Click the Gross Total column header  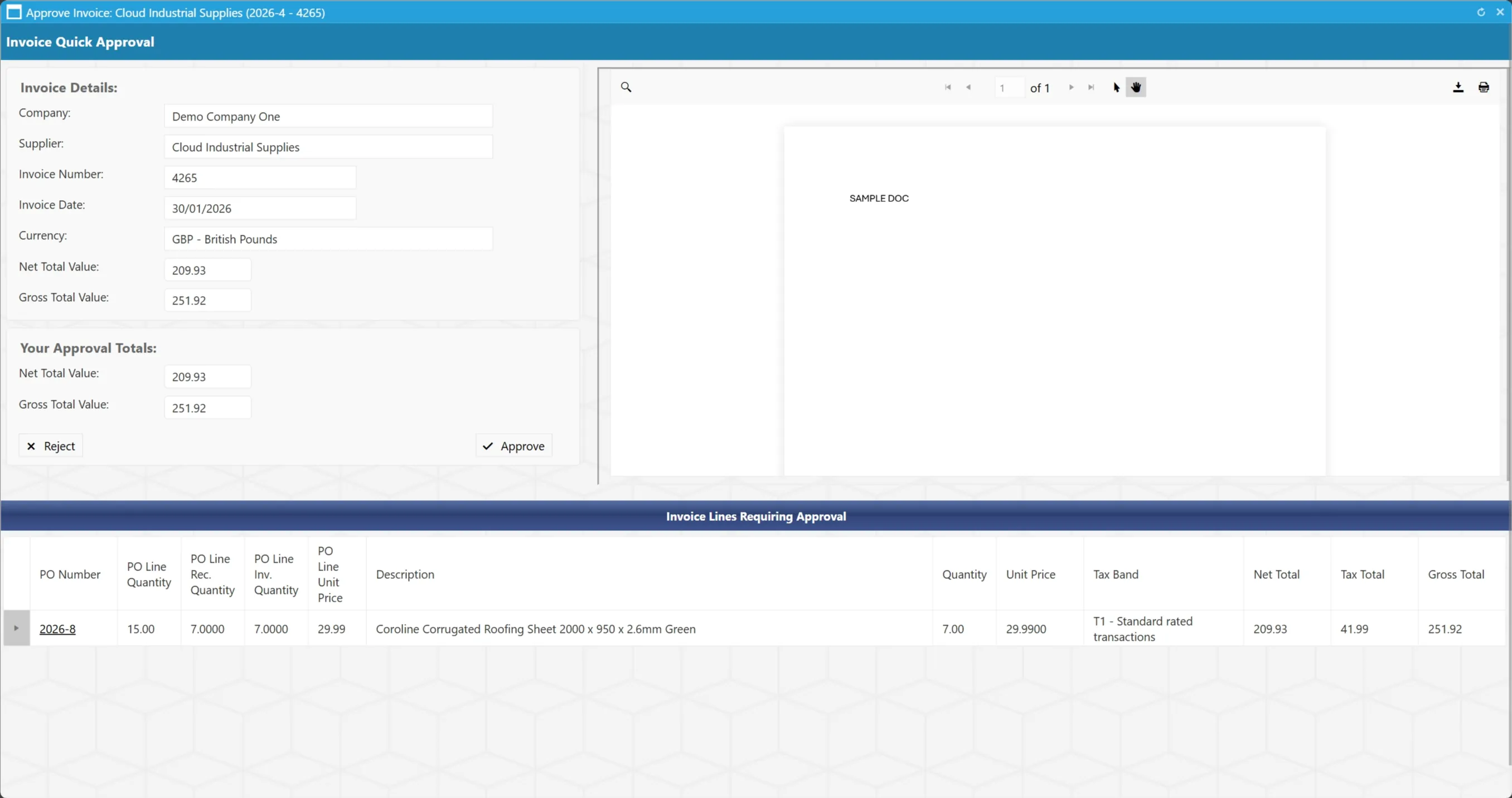(1461, 574)
